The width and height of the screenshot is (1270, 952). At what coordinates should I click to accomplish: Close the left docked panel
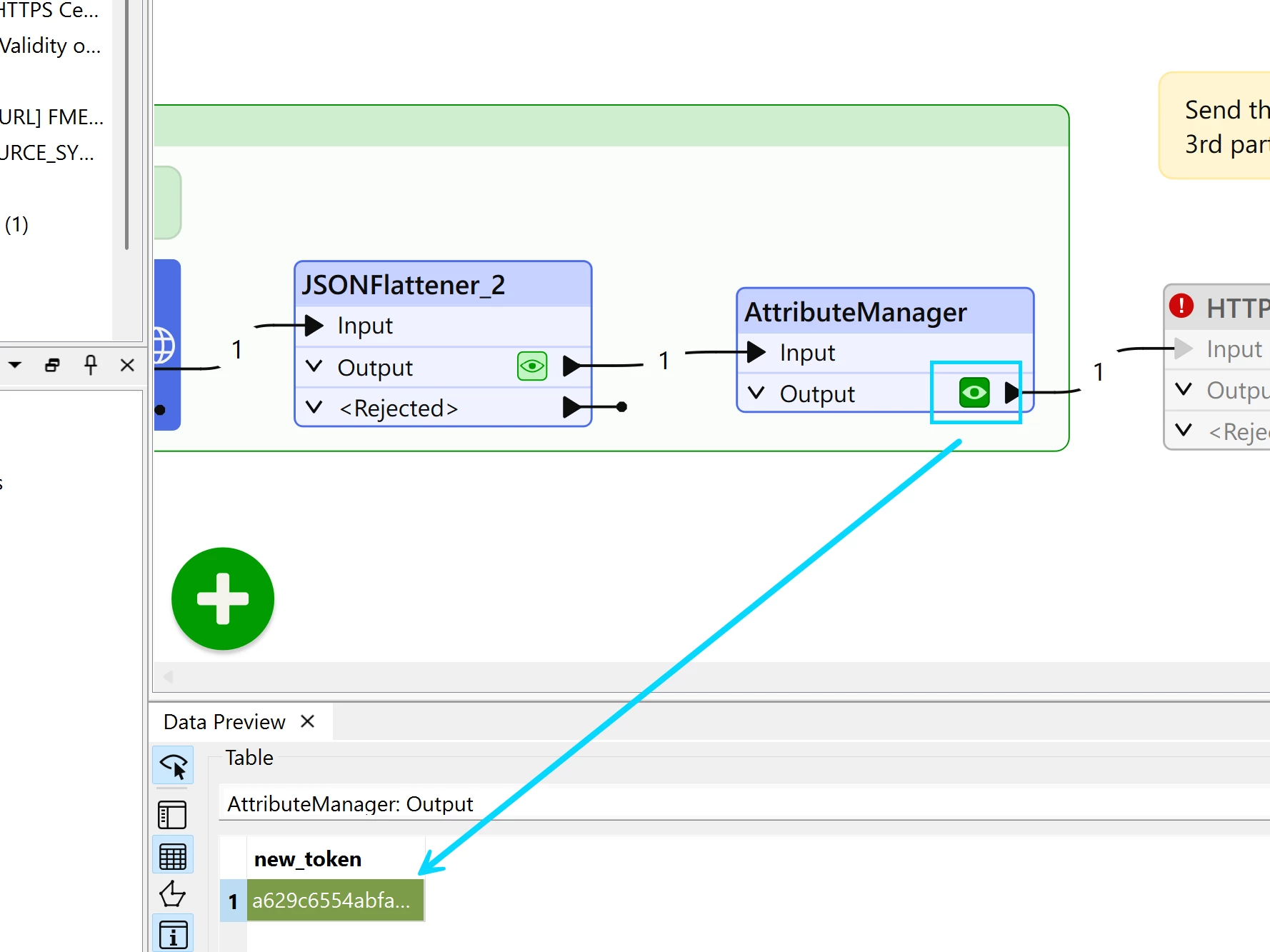tap(127, 365)
